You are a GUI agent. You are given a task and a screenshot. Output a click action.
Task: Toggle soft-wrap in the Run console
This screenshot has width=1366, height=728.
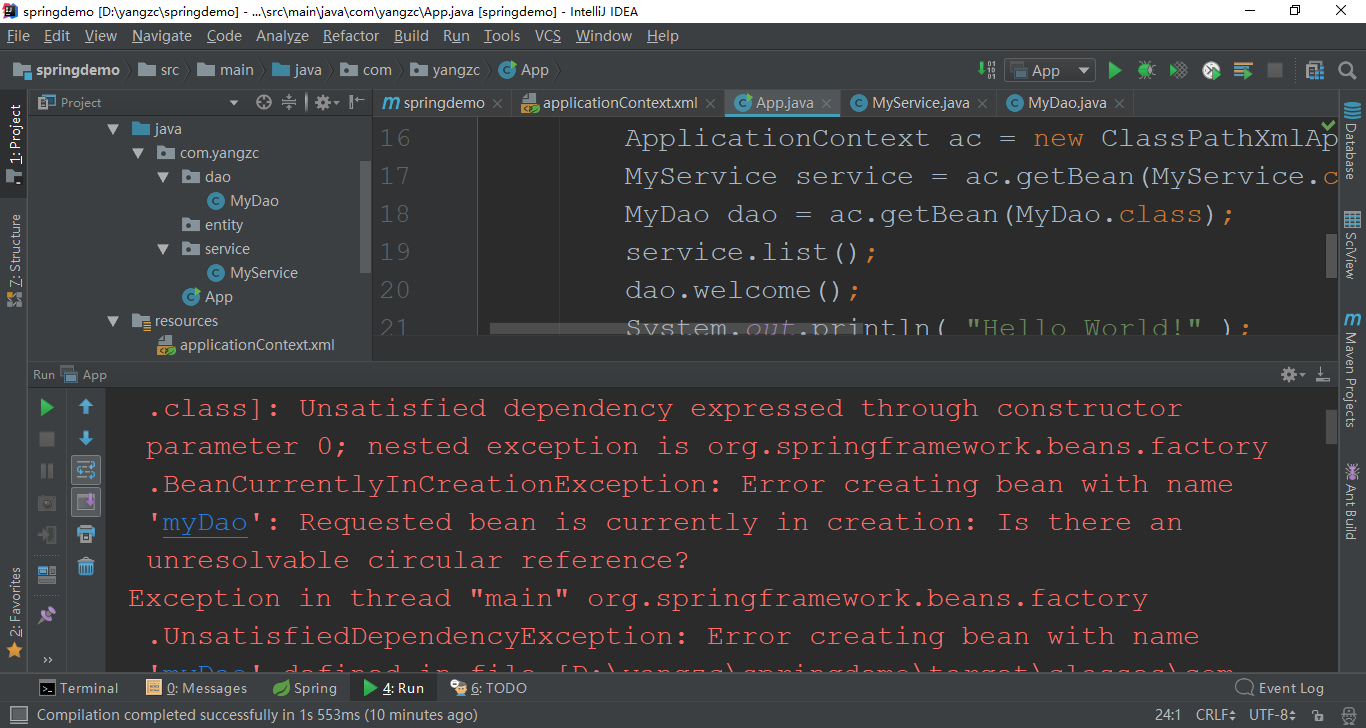pos(86,470)
